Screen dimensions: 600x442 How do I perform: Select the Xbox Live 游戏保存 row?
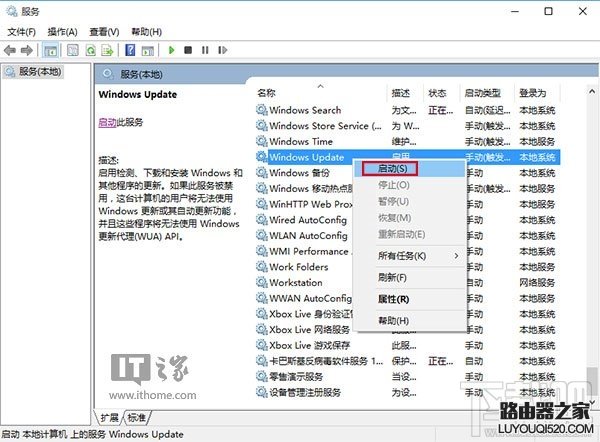(x=407, y=346)
